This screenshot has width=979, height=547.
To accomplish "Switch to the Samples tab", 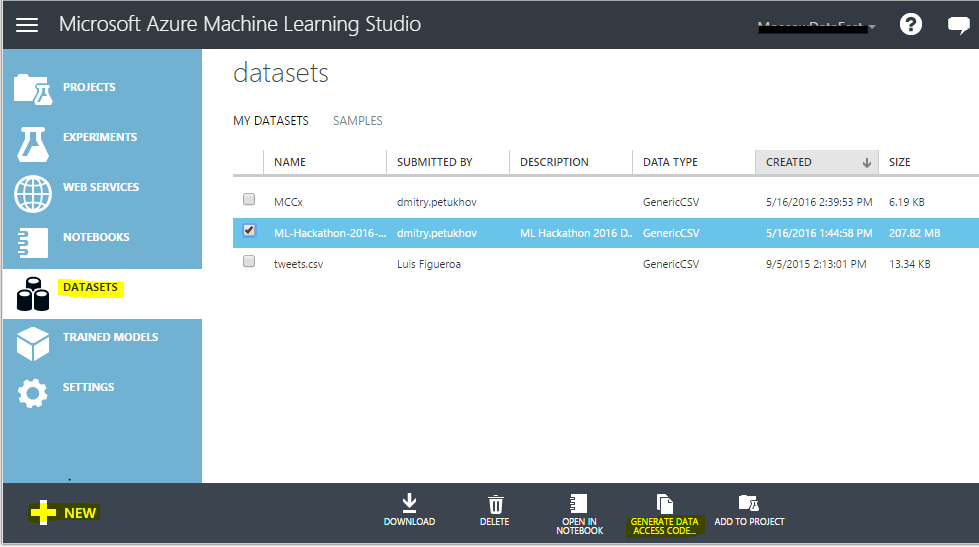I will (x=358, y=121).
